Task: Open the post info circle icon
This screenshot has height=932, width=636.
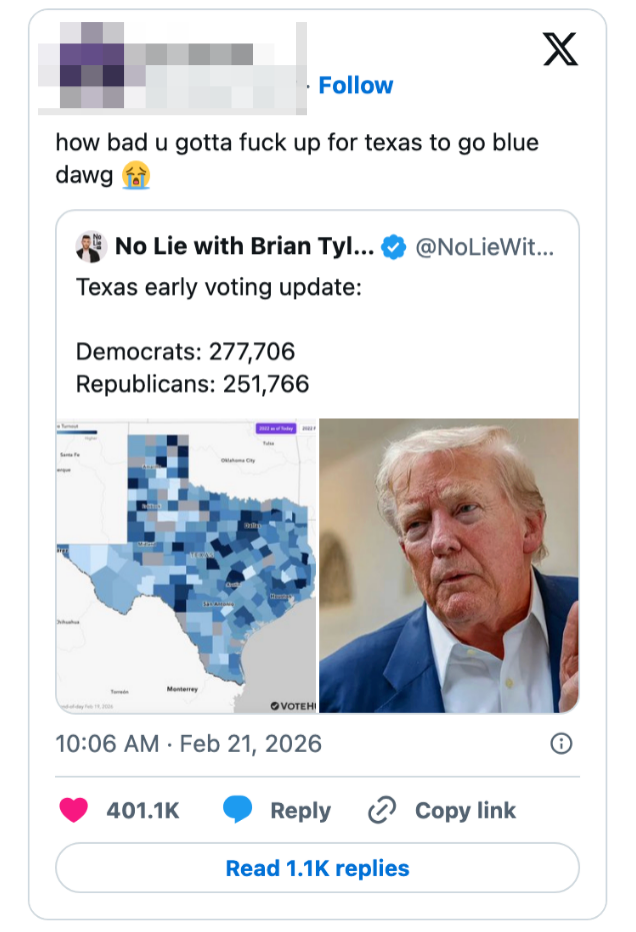Action: (562, 743)
